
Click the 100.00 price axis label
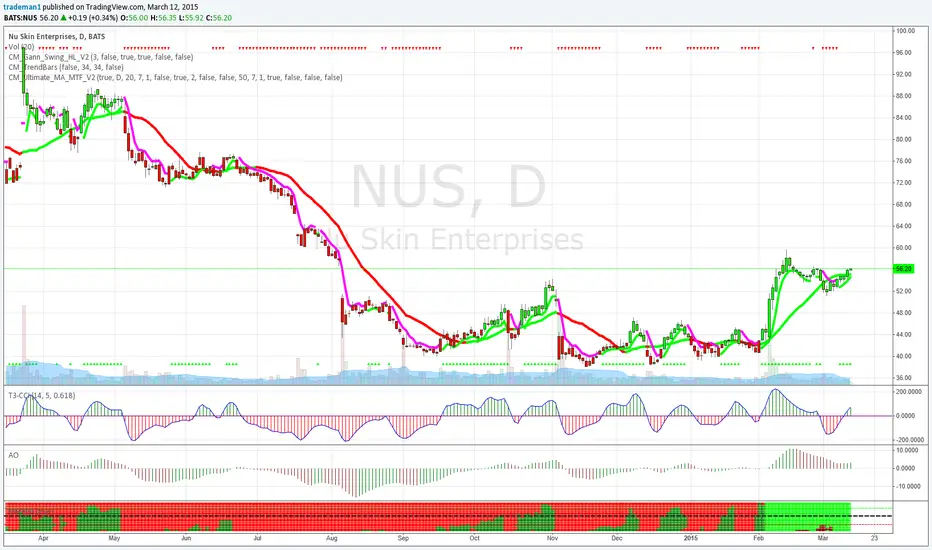point(905,31)
